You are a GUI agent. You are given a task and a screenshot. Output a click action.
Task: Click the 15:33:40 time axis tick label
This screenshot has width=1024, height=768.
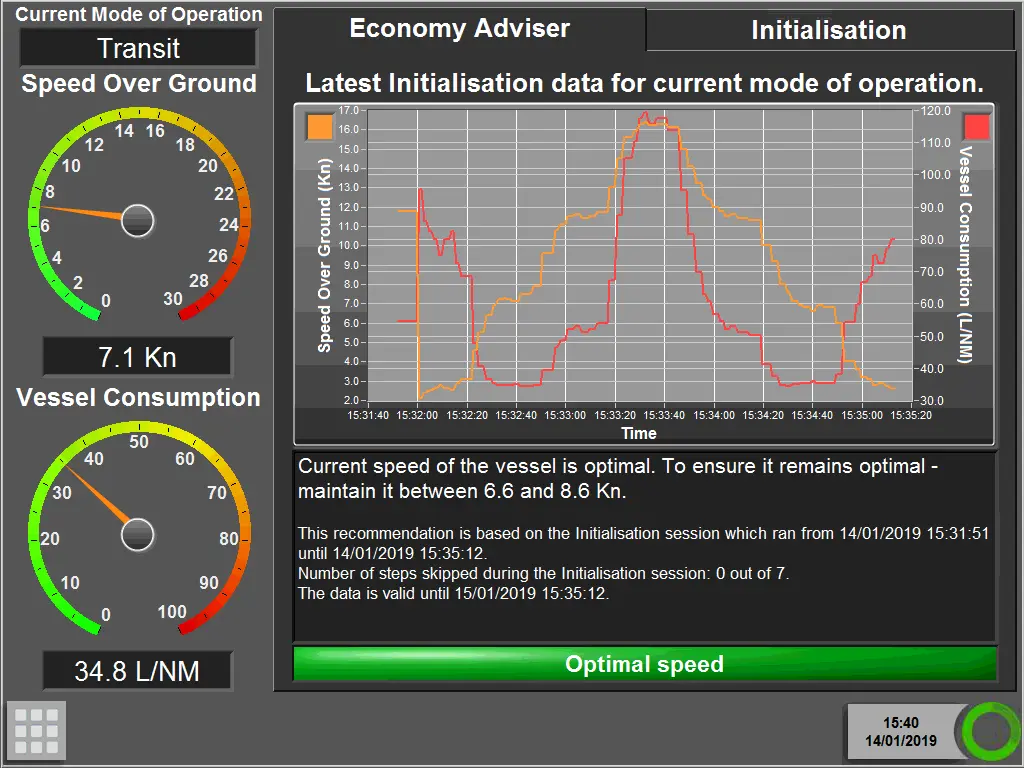click(x=664, y=415)
